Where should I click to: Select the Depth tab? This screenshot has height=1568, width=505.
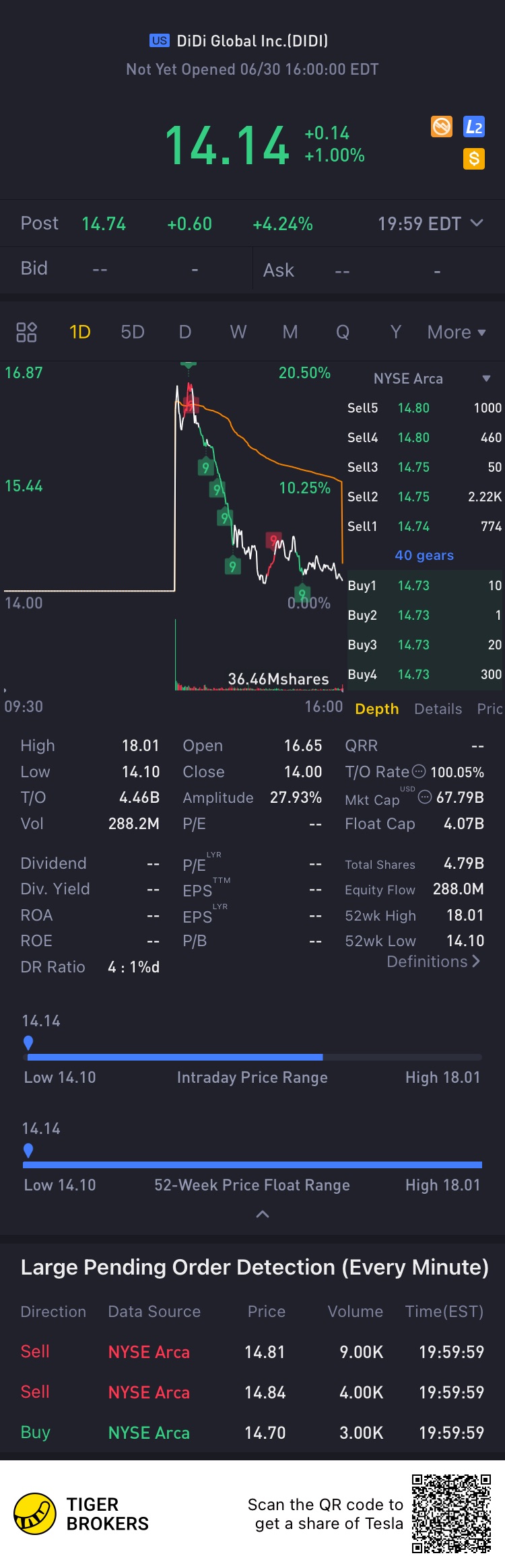[377, 709]
